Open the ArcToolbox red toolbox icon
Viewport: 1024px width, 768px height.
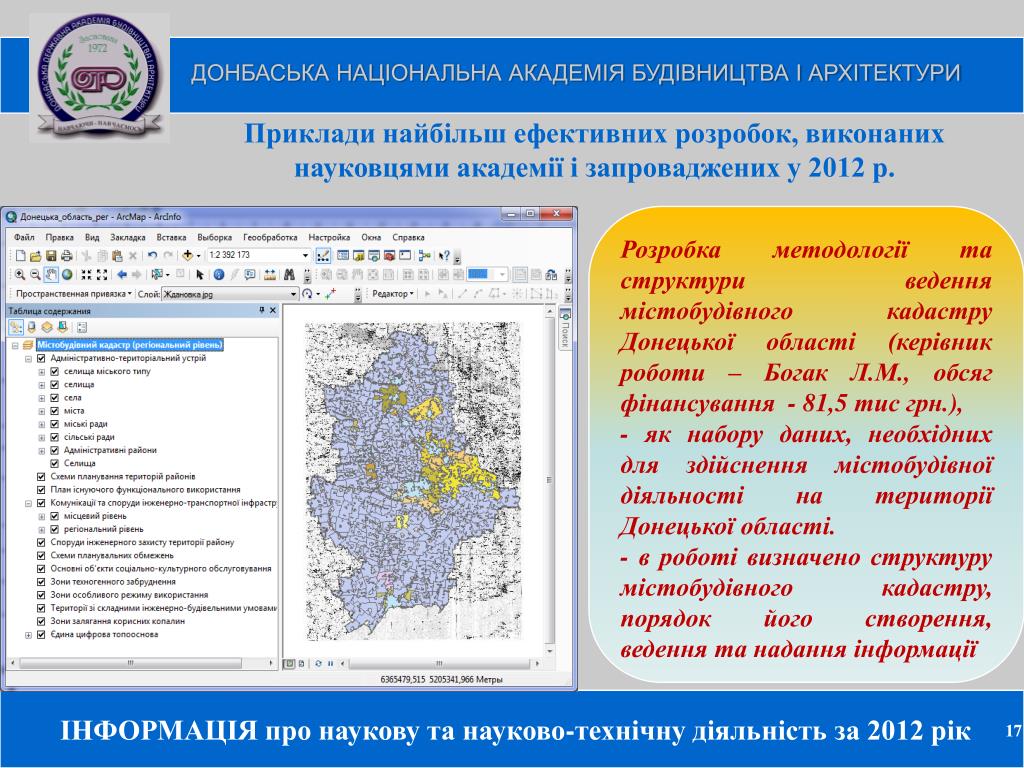(x=390, y=255)
